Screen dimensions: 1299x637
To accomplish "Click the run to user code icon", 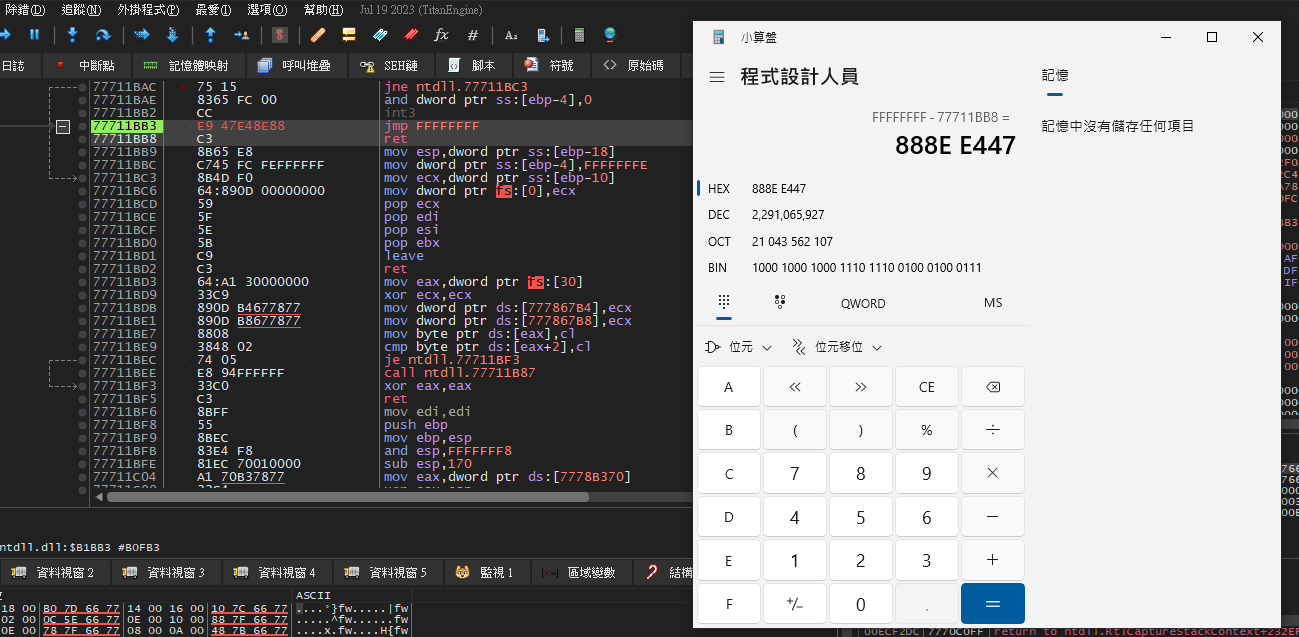I will point(241,35).
